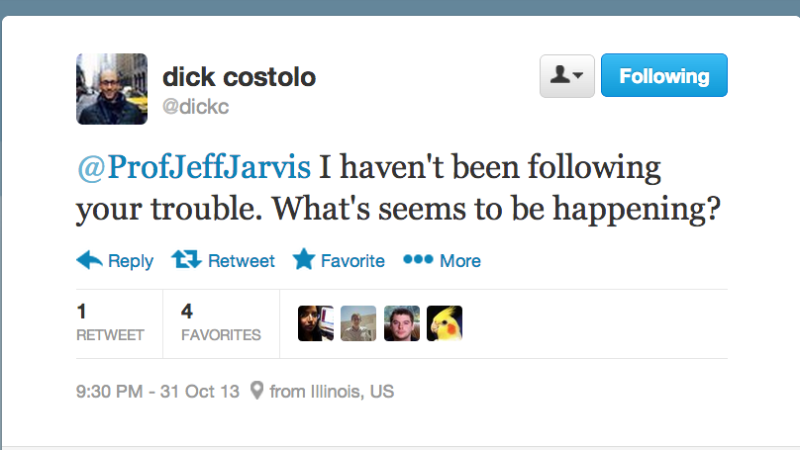Open the @dickc handle link
The image size is (800, 450).
click(196, 107)
